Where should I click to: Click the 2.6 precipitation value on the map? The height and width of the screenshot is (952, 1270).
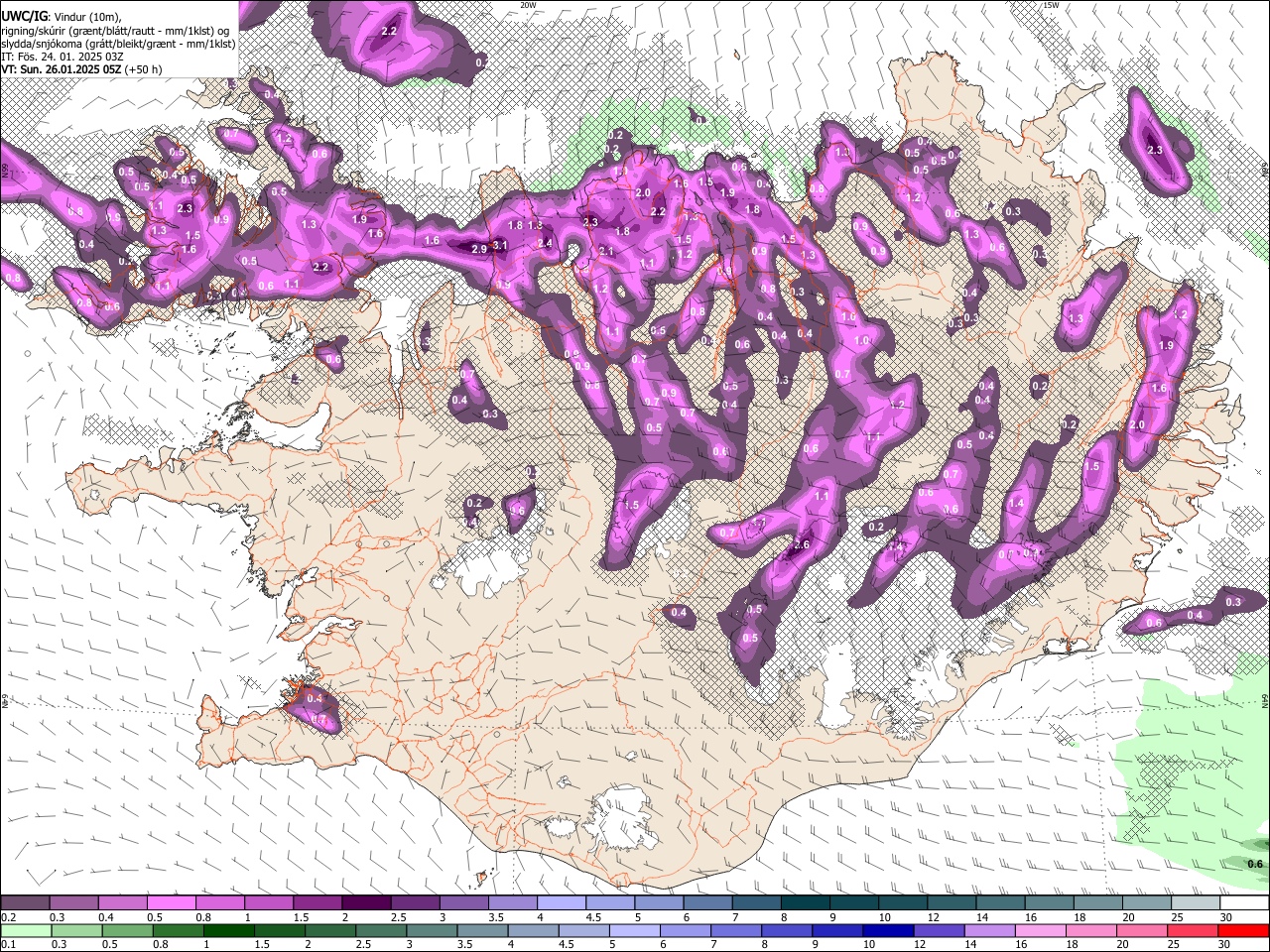tap(802, 544)
